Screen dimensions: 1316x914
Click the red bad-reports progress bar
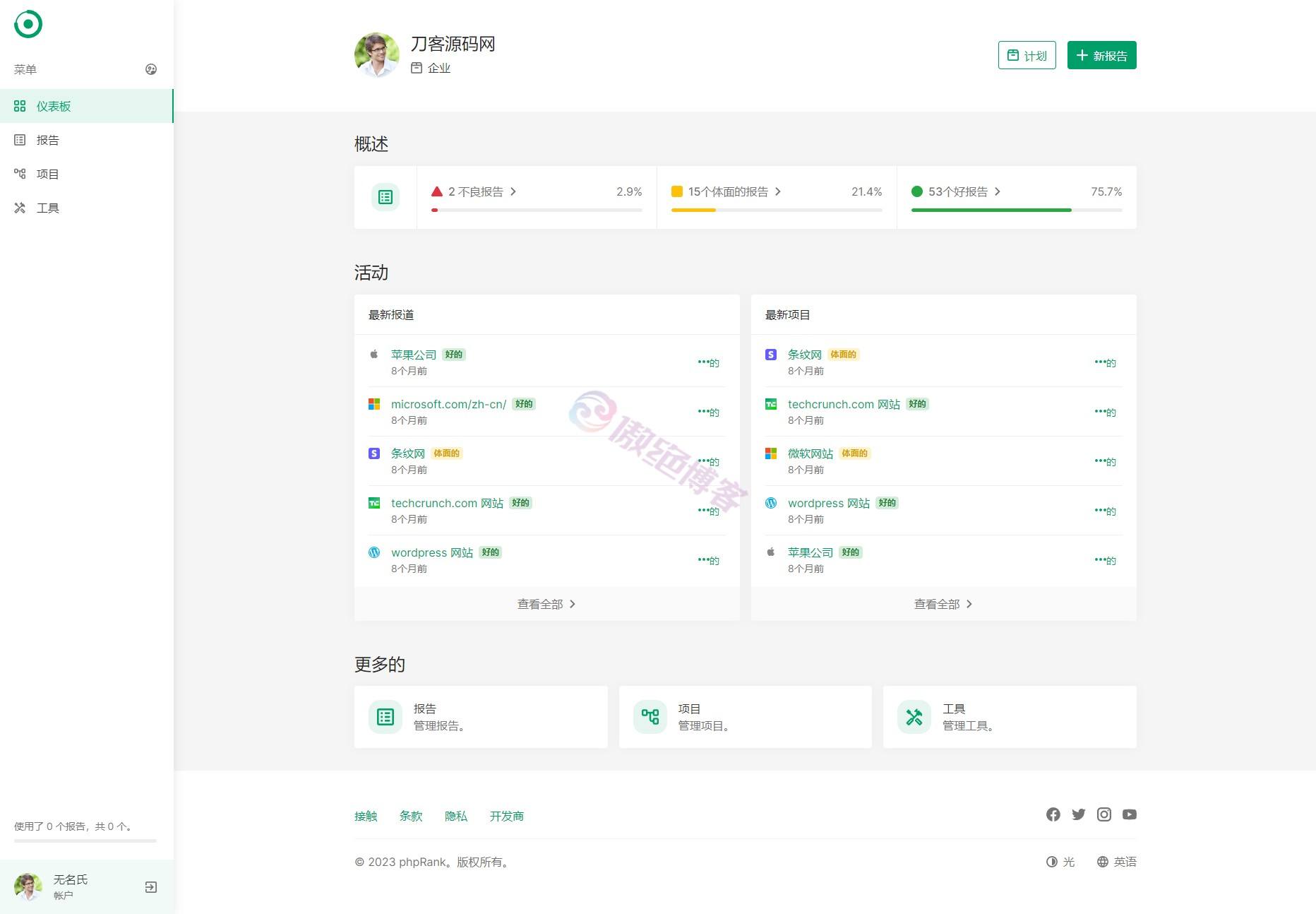coord(537,210)
